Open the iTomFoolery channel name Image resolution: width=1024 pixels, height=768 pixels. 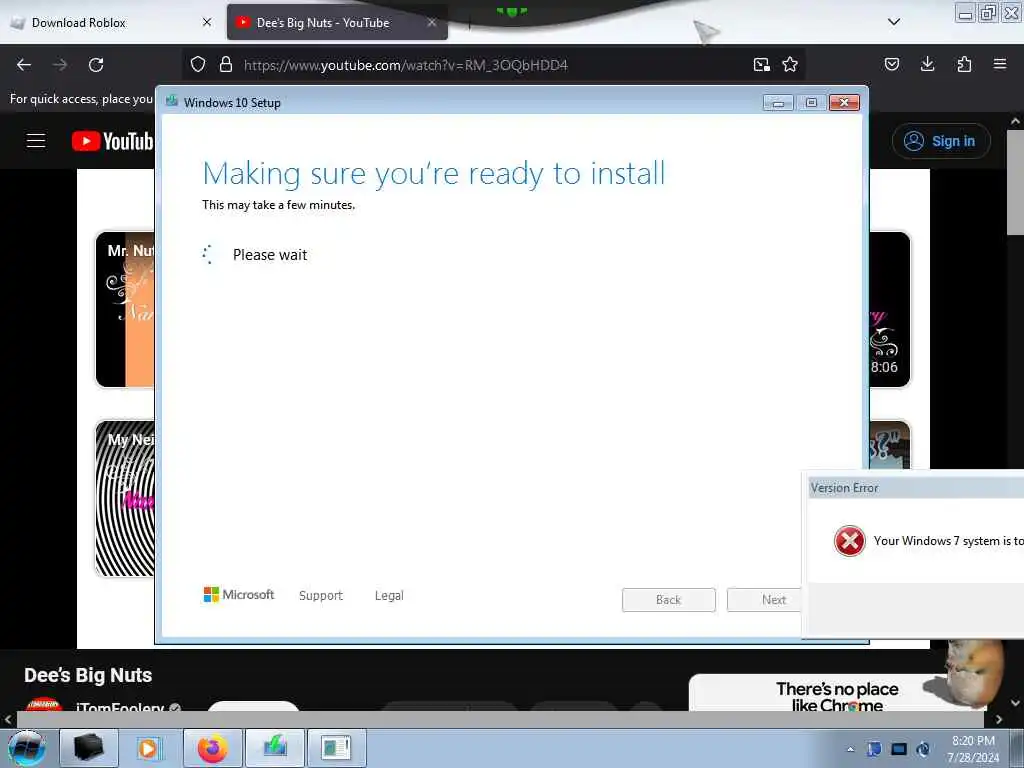[x=120, y=707]
